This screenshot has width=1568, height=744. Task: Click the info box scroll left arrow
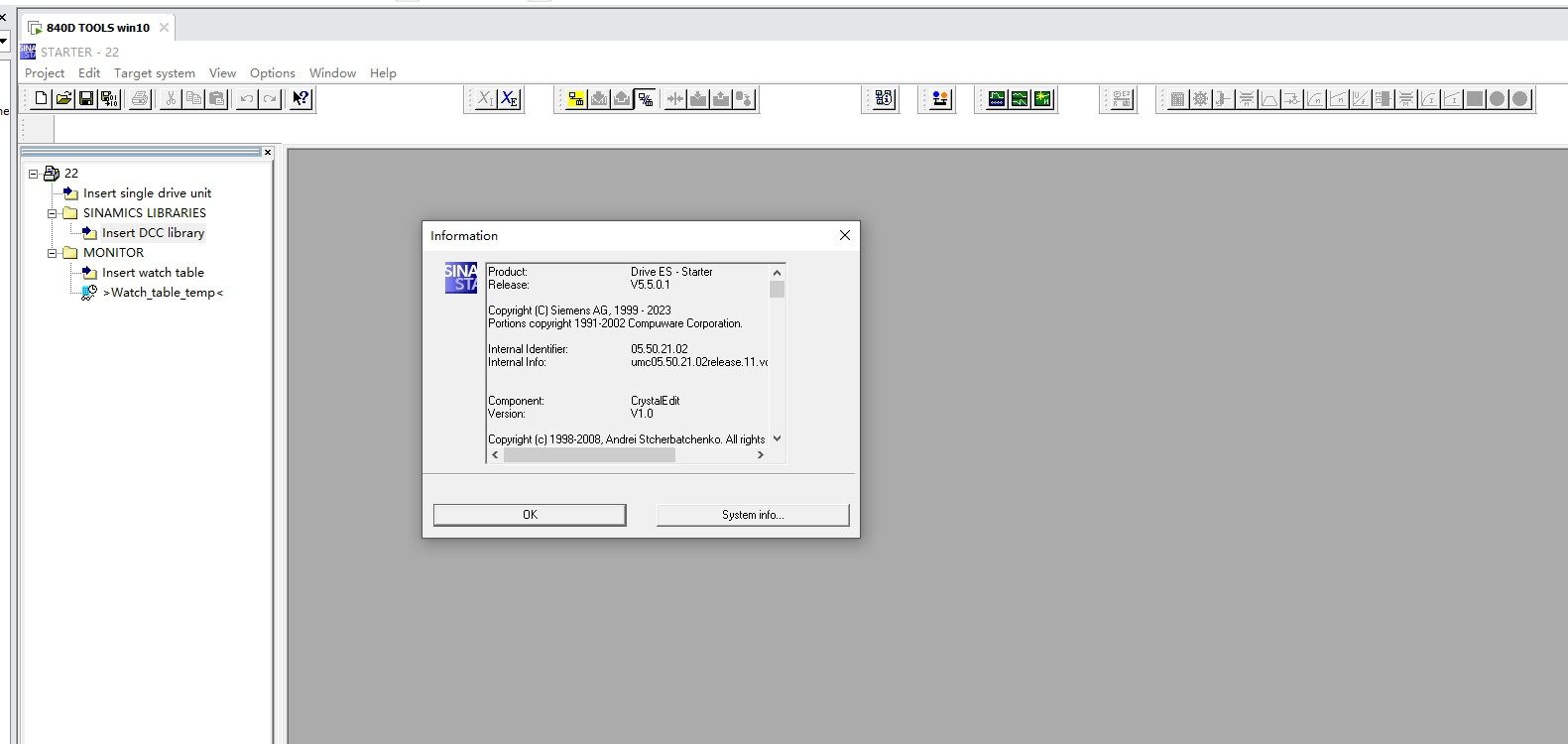[495, 455]
